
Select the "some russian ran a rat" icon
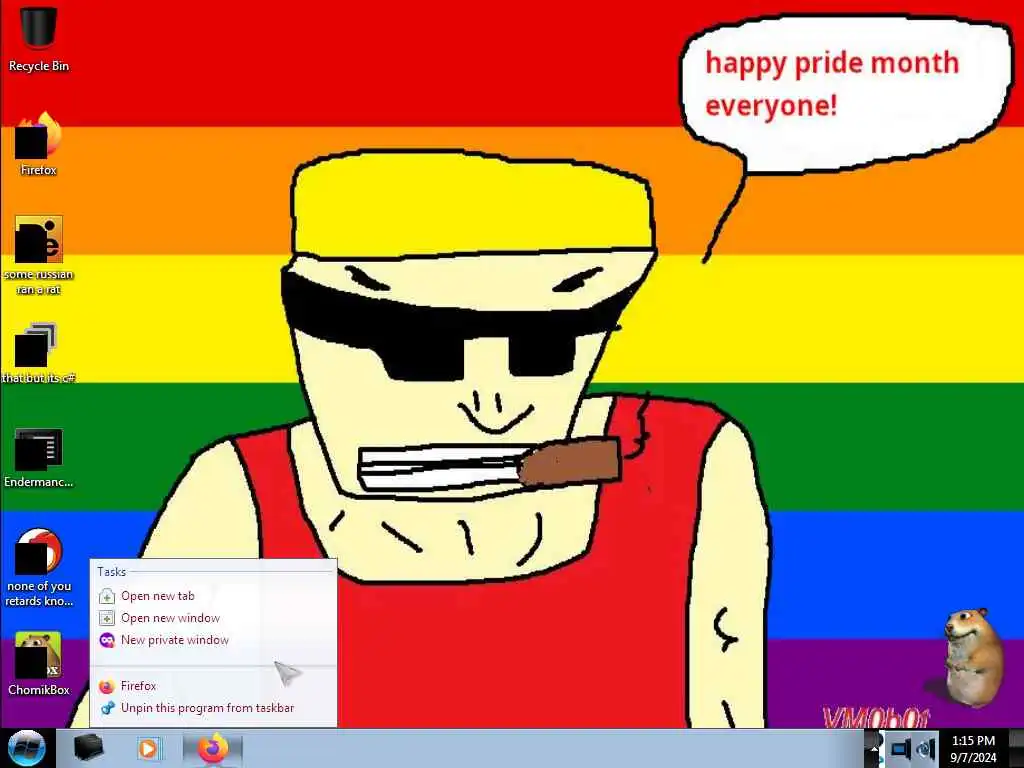(39, 255)
